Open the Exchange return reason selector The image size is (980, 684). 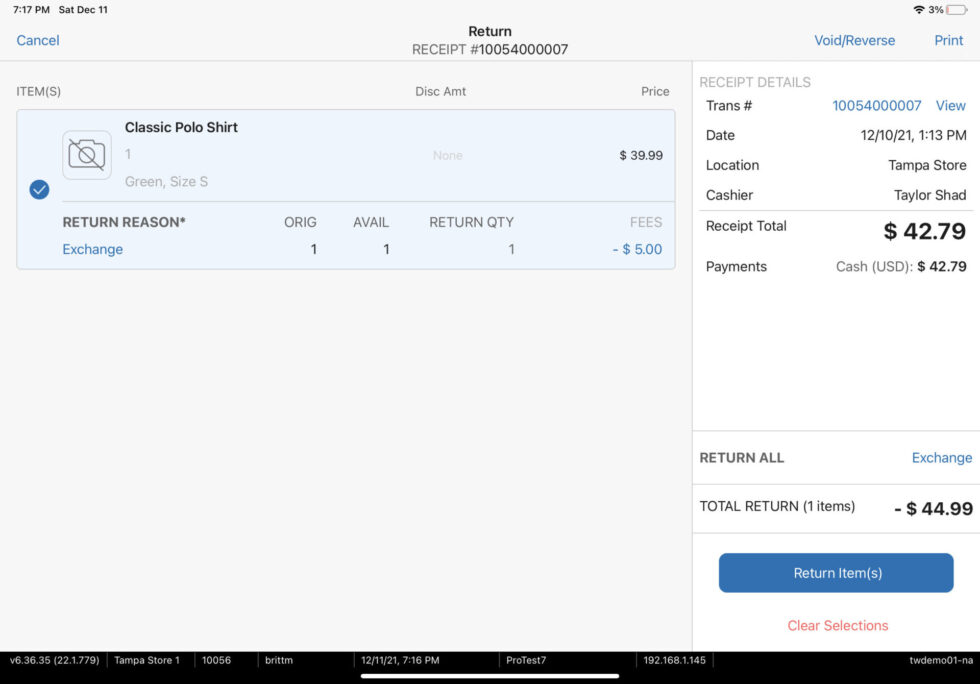coord(92,249)
